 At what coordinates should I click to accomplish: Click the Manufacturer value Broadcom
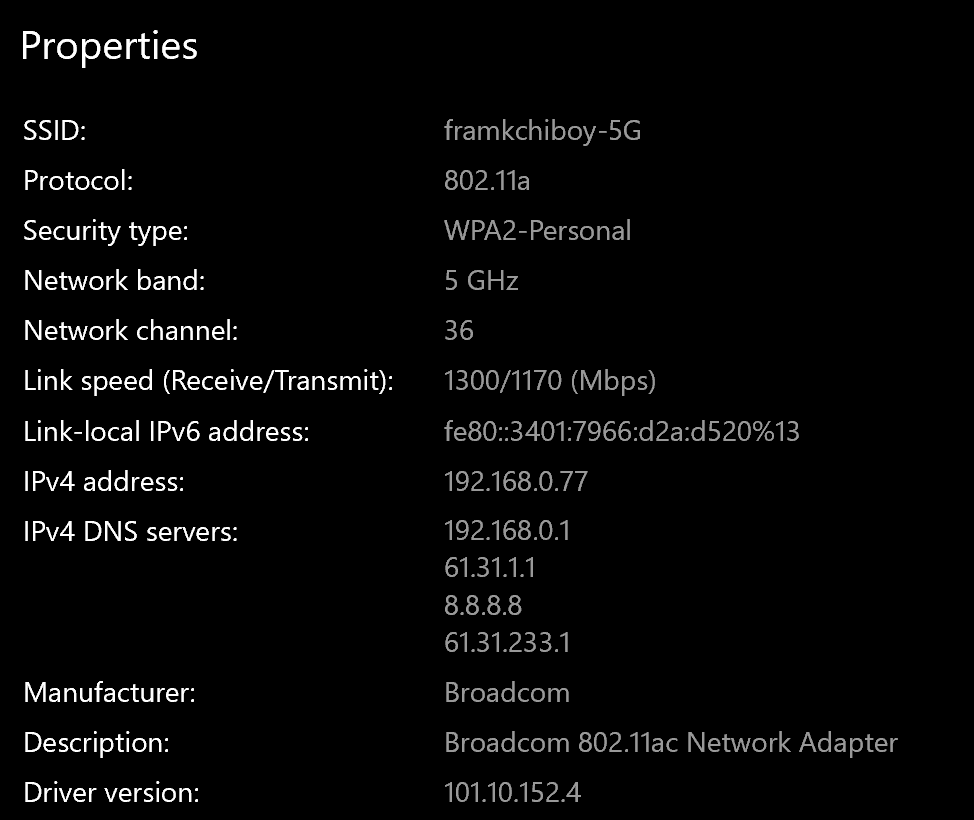tap(507, 693)
